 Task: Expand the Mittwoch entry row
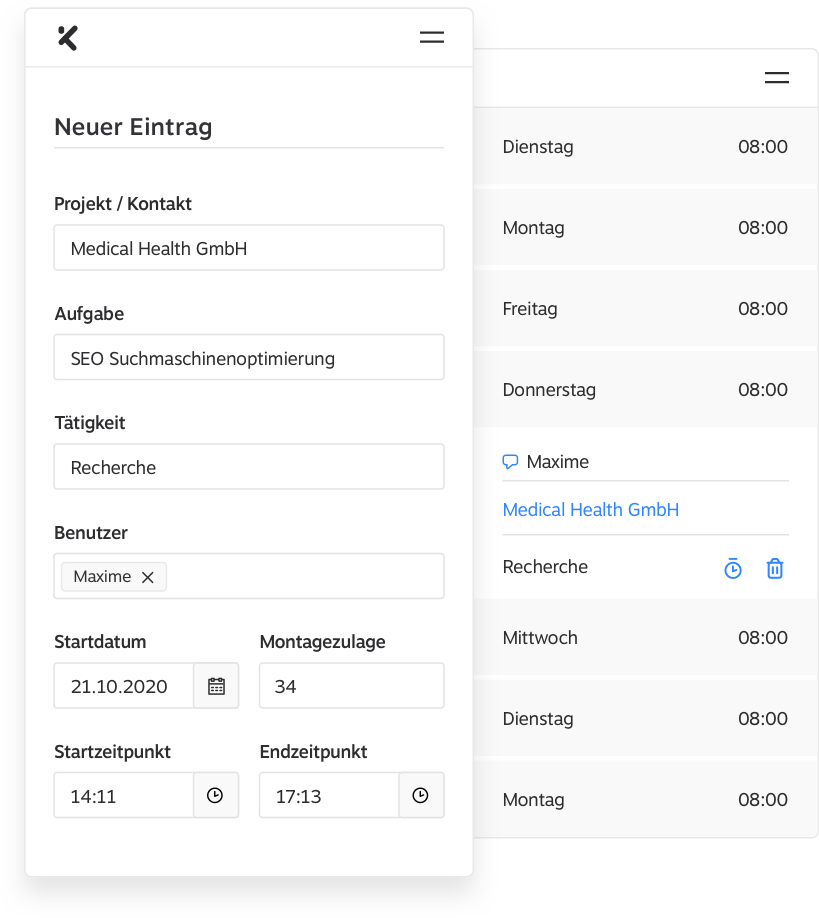pos(645,638)
